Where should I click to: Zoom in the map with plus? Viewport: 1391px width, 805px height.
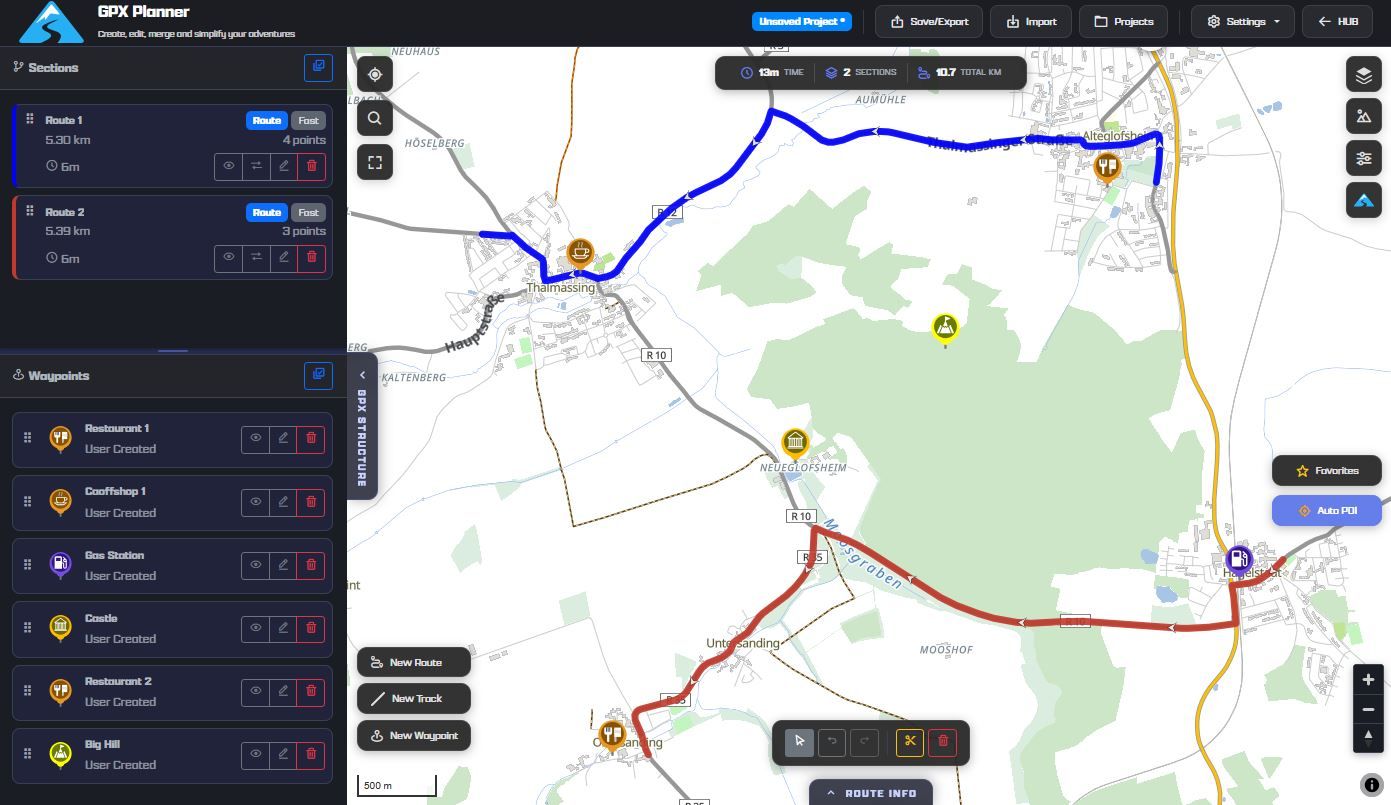pos(1368,680)
